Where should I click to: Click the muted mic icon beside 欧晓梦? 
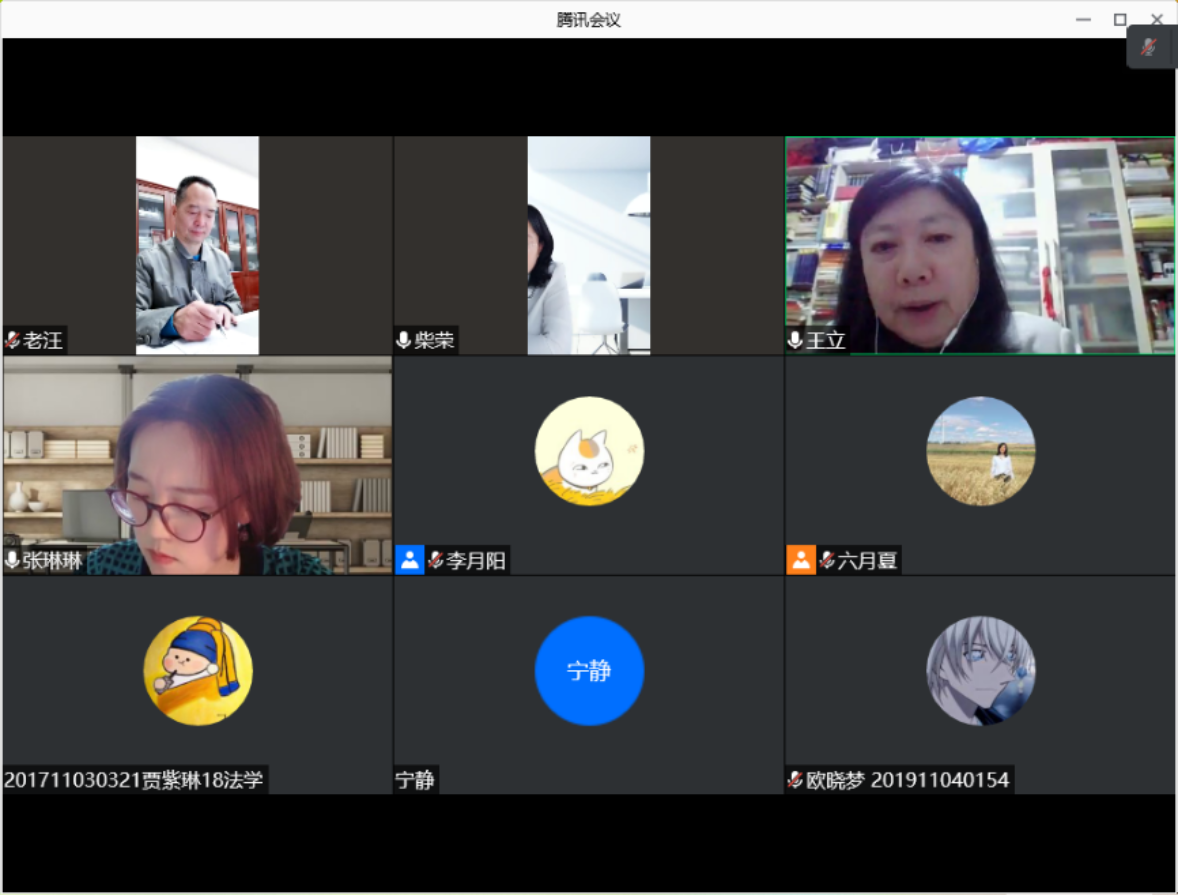coord(794,779)
